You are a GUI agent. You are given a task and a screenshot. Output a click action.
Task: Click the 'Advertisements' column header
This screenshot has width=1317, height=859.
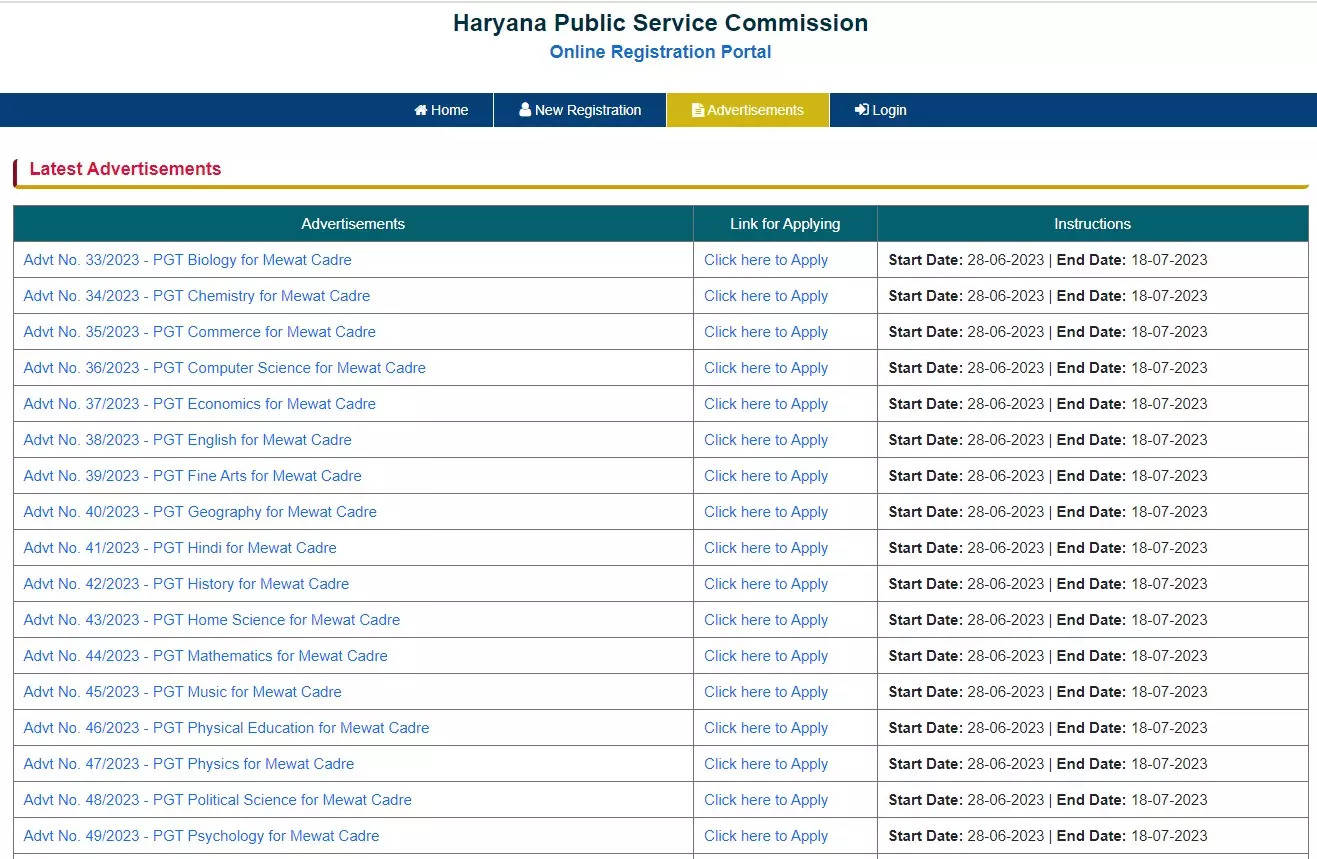pos(353,224)
